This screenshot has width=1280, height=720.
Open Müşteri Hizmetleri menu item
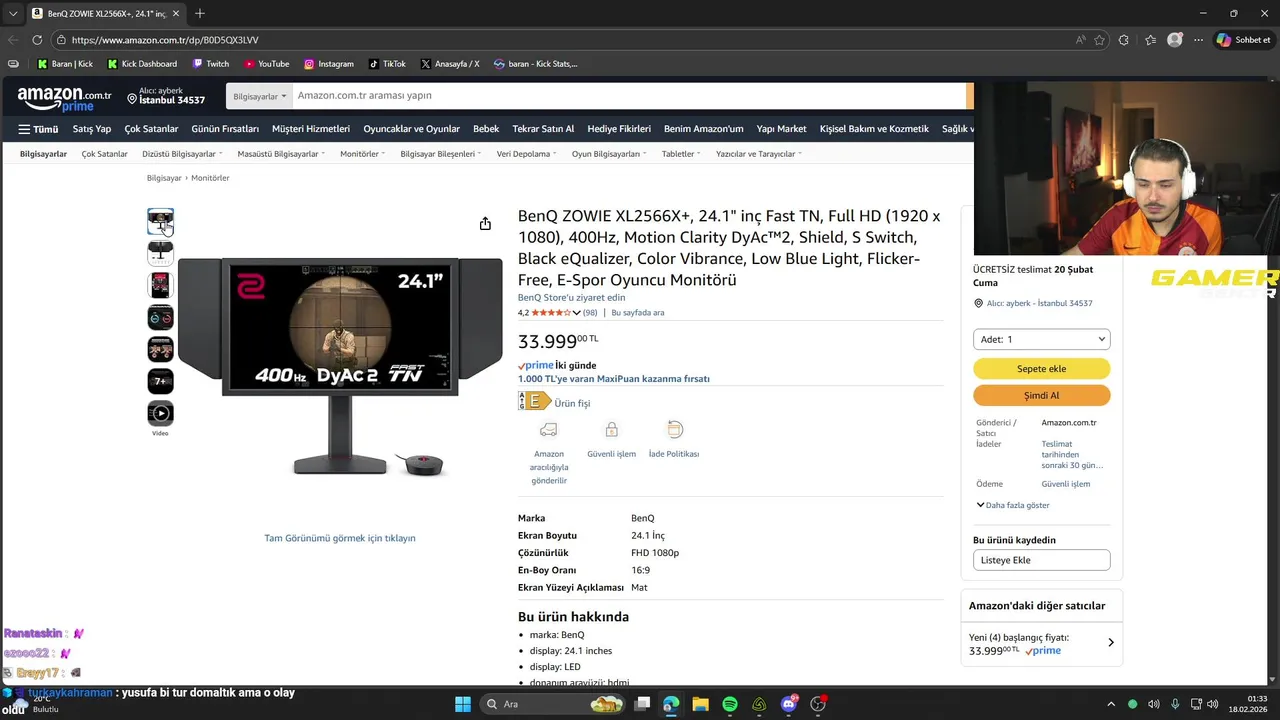(311, 129)
